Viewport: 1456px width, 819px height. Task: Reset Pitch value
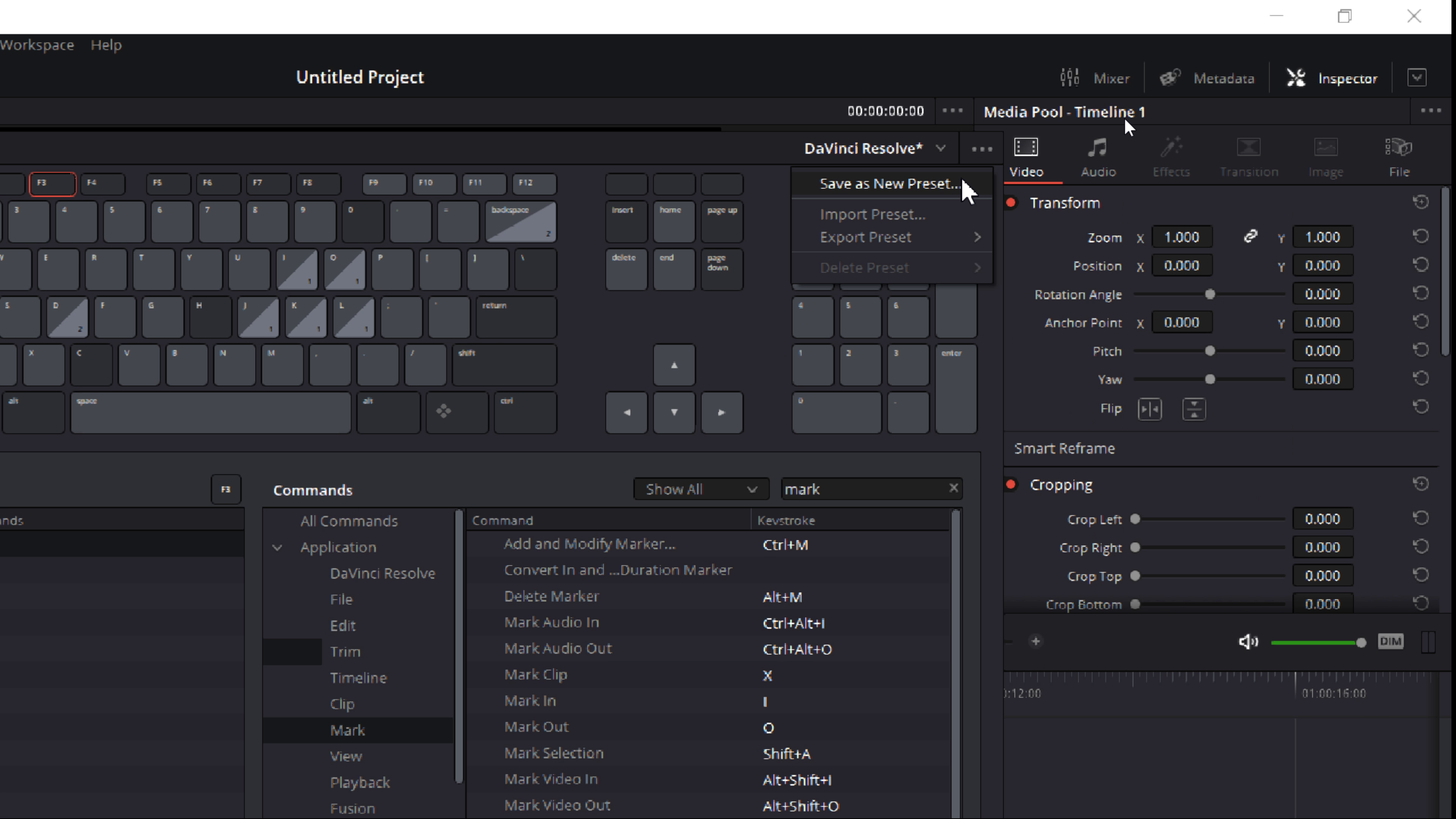point(1421,350)
